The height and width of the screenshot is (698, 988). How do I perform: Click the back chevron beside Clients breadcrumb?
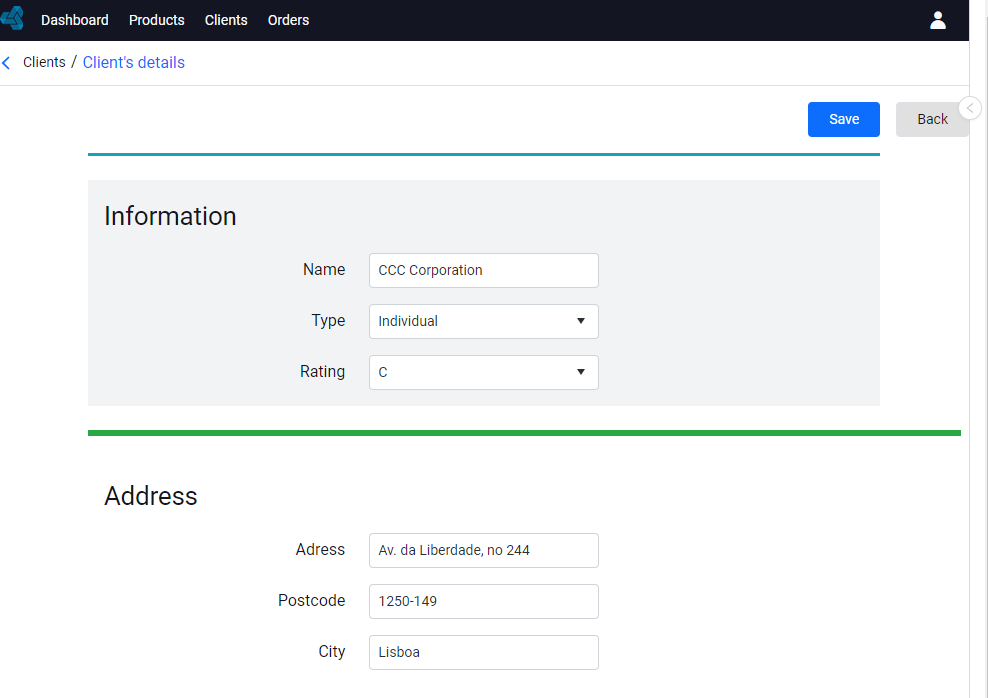pos(6,62)
